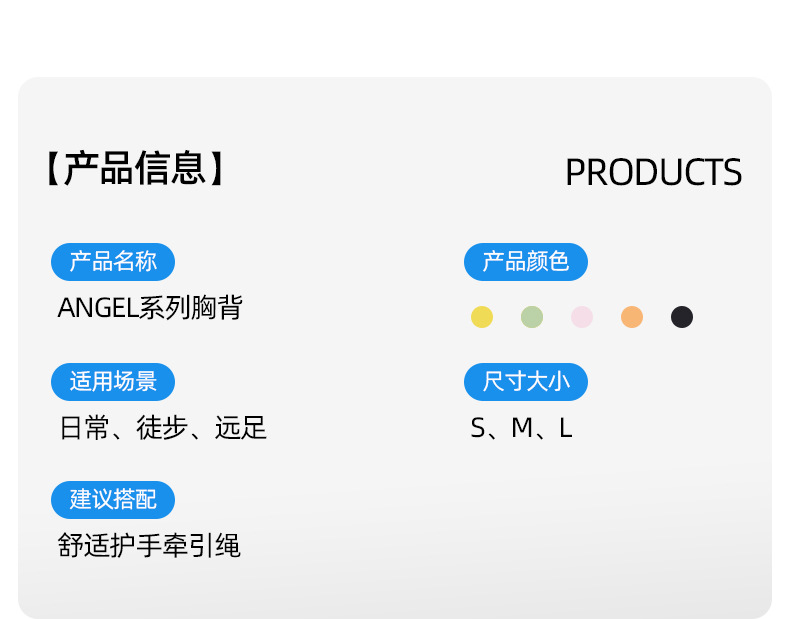
Task: Select the black color swatch
Action: point(682,317)
